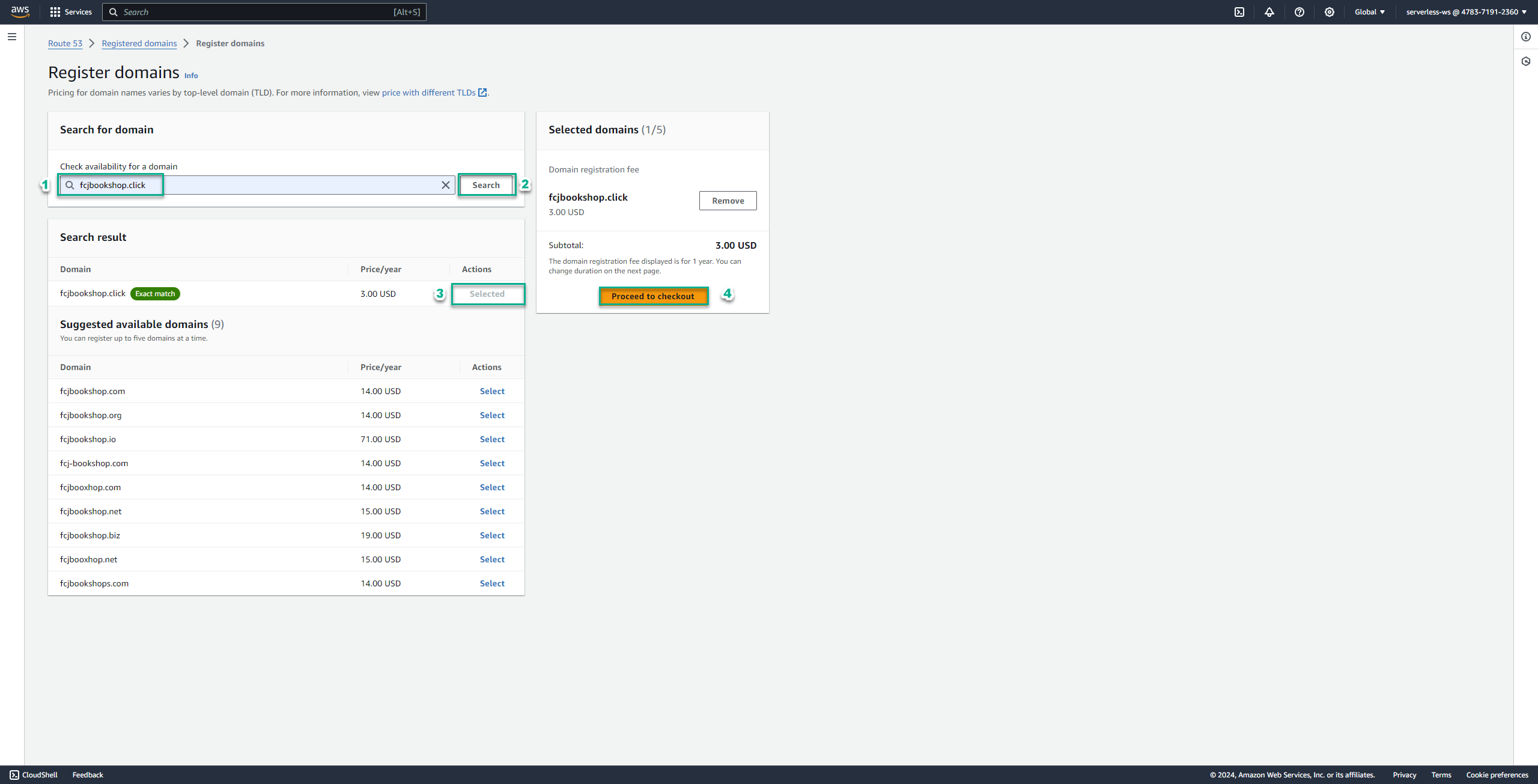Click CloudShell in the footer
Screen dimensions: 1538x784
pyautogui.click(x=34, y=775)
